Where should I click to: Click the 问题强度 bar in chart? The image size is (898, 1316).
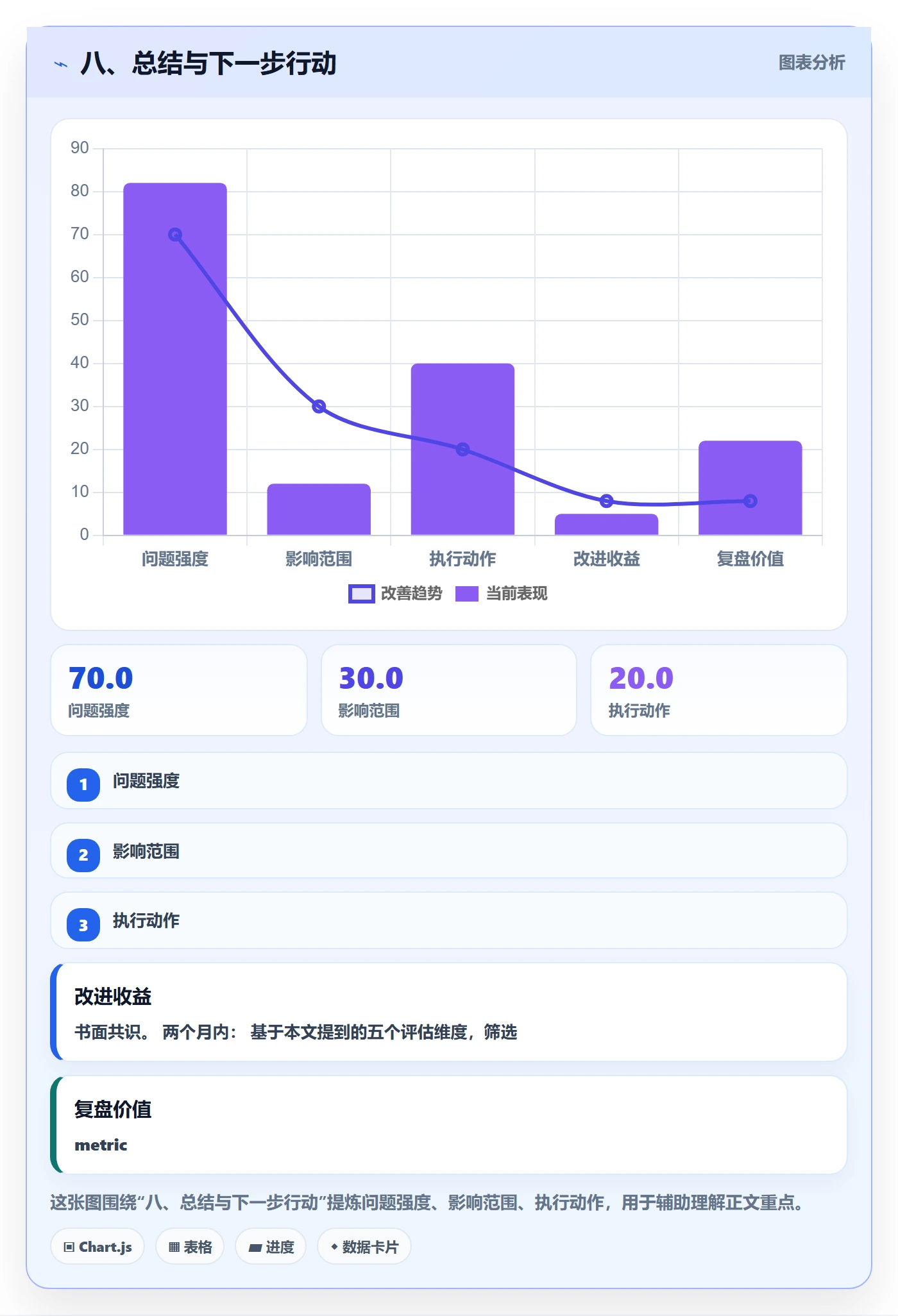[175, 359]
